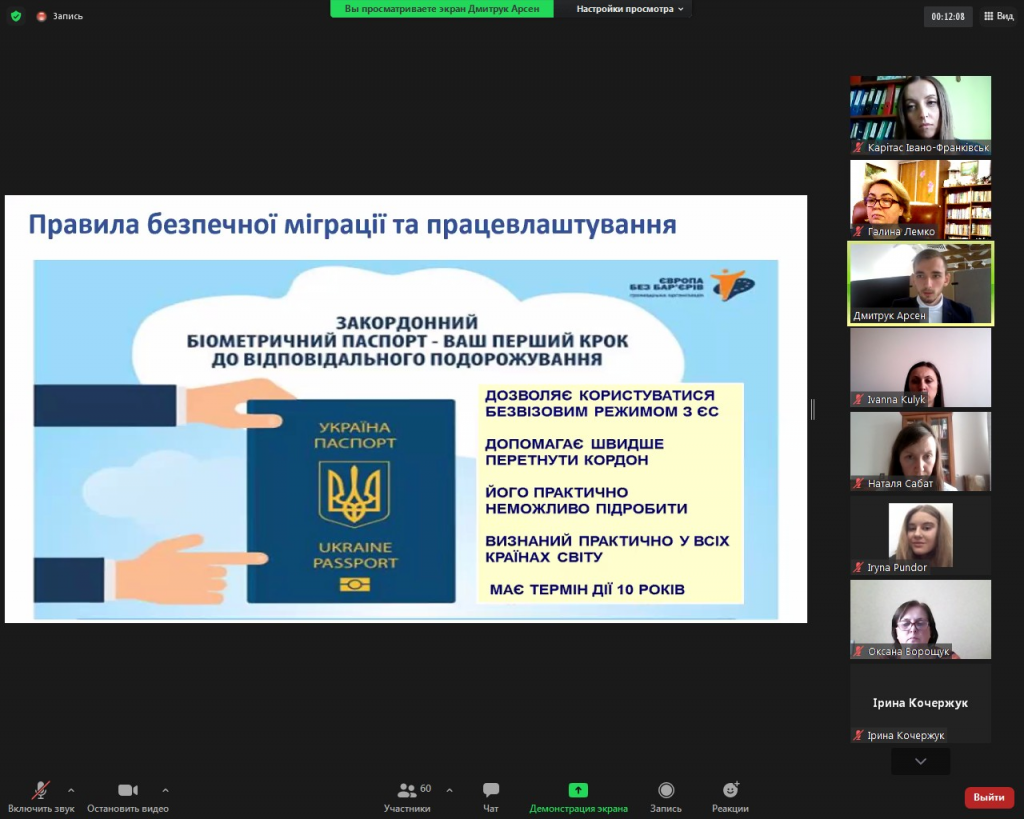
Task: Expand the arrow next to Участники
Action: pos(449,789)
